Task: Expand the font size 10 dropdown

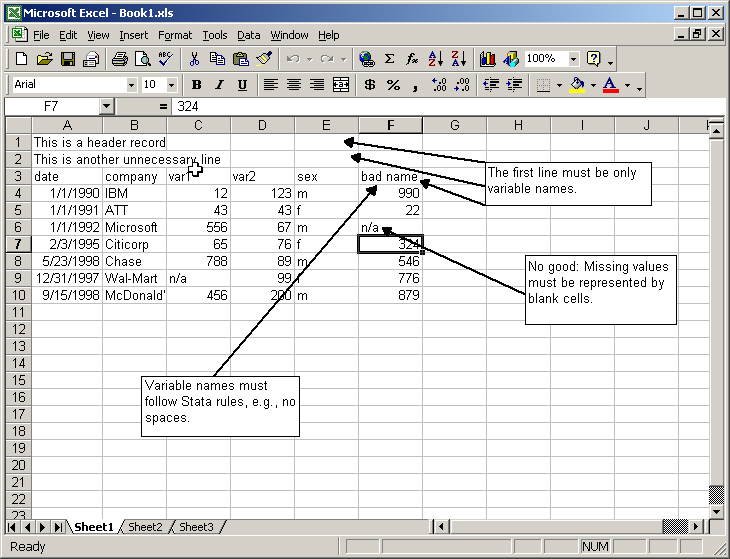Action: pyautogui.click(x=171, y=85)
